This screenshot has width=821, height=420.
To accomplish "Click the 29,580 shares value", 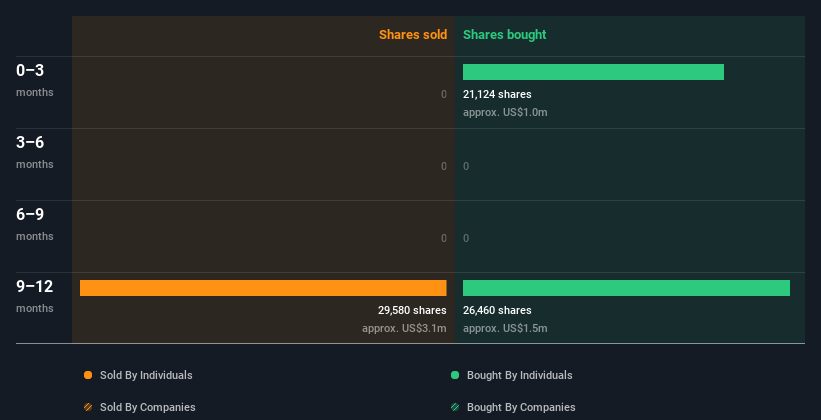I will [412, 310].
